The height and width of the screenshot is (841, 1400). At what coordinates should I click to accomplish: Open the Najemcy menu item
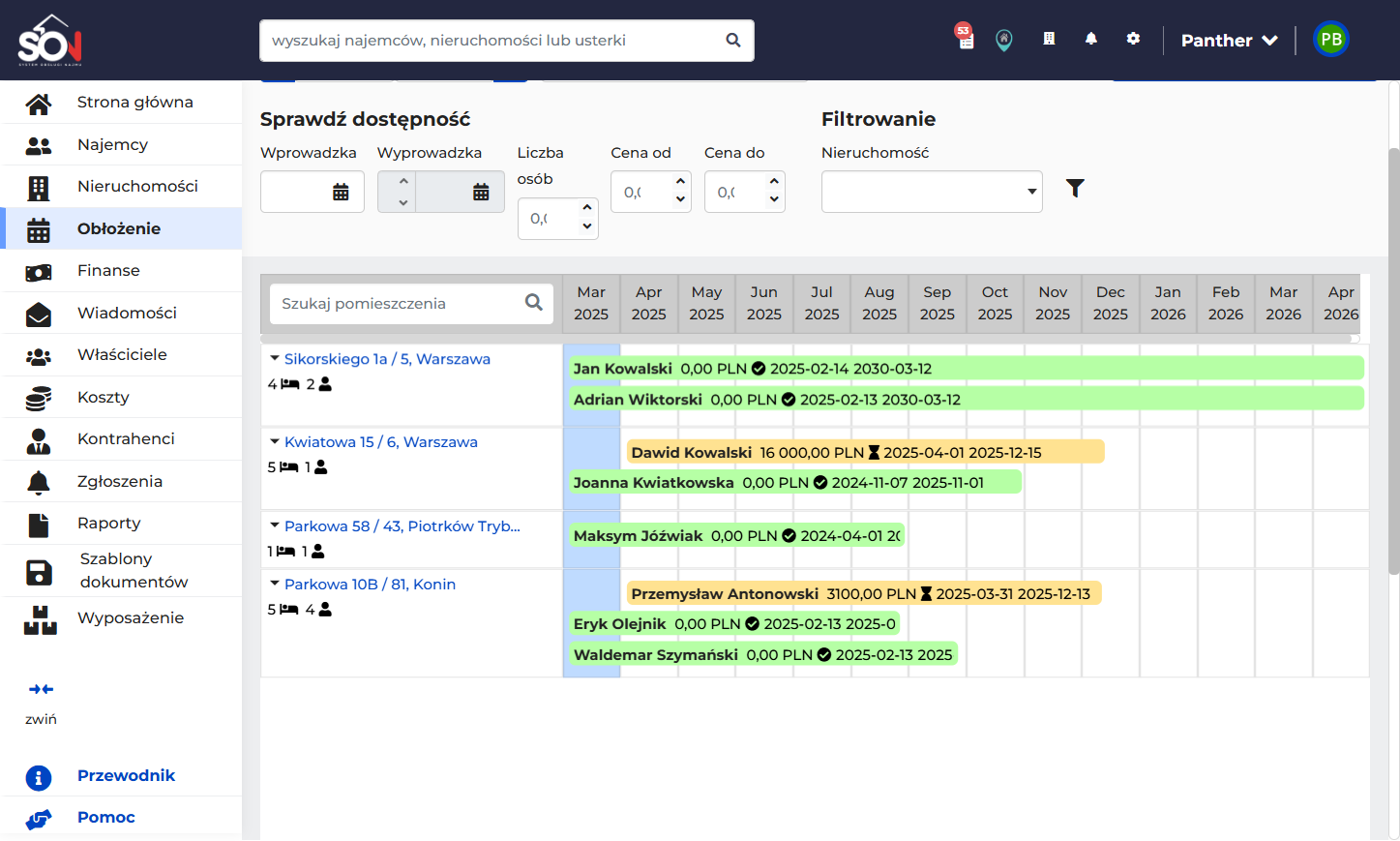(121, 145)
